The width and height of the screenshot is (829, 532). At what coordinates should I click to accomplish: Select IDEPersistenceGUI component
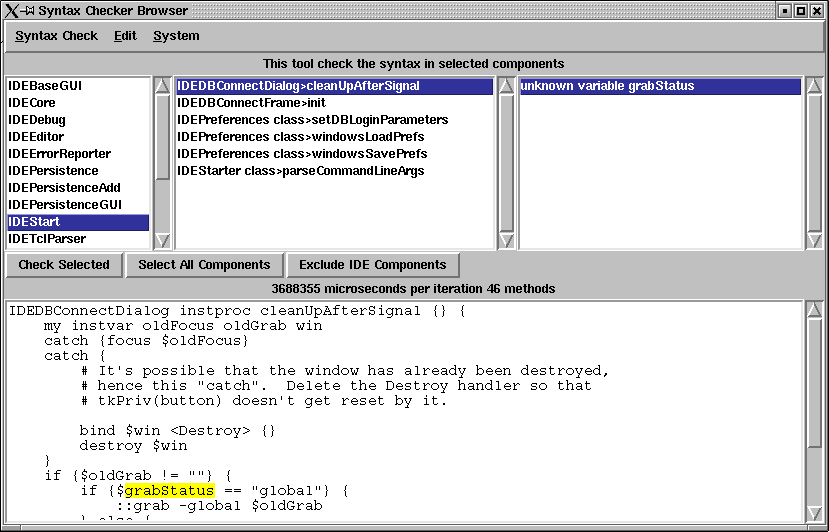[65, 205]
